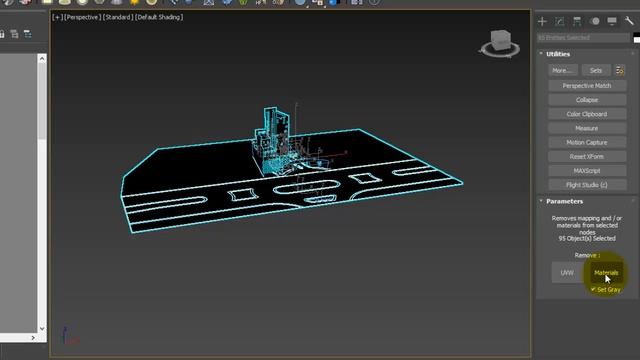
Task: Open the Display command panel tab
Action: click(x=612, y=21)
